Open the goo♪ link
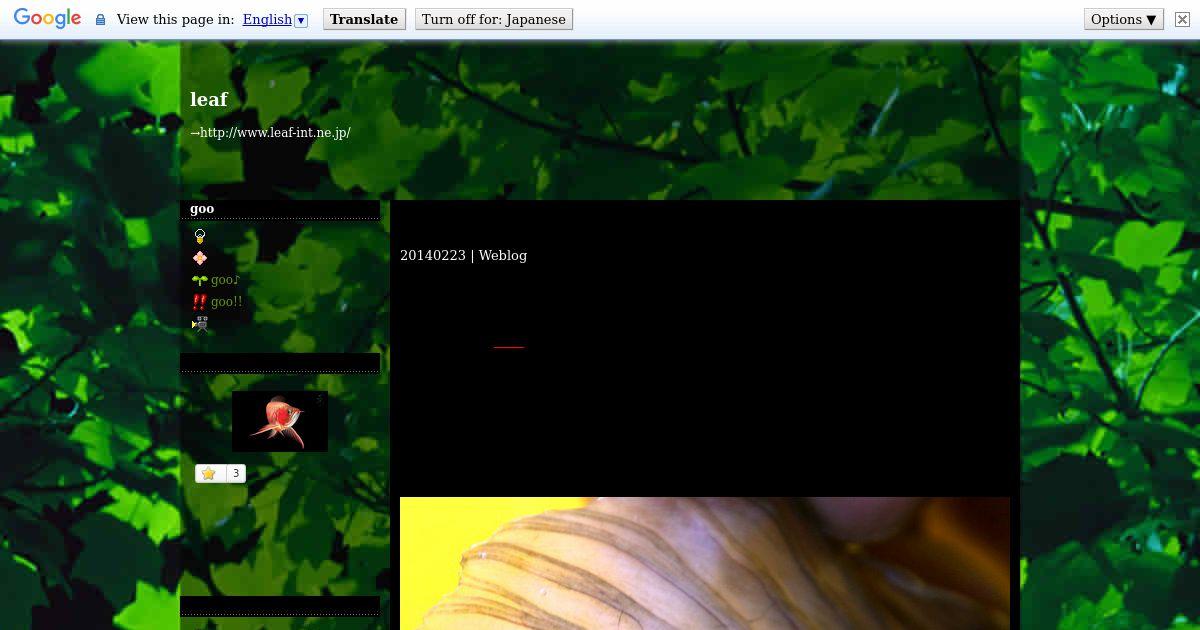The height and width of the screenshot is (630, 1200). (225, 280)
